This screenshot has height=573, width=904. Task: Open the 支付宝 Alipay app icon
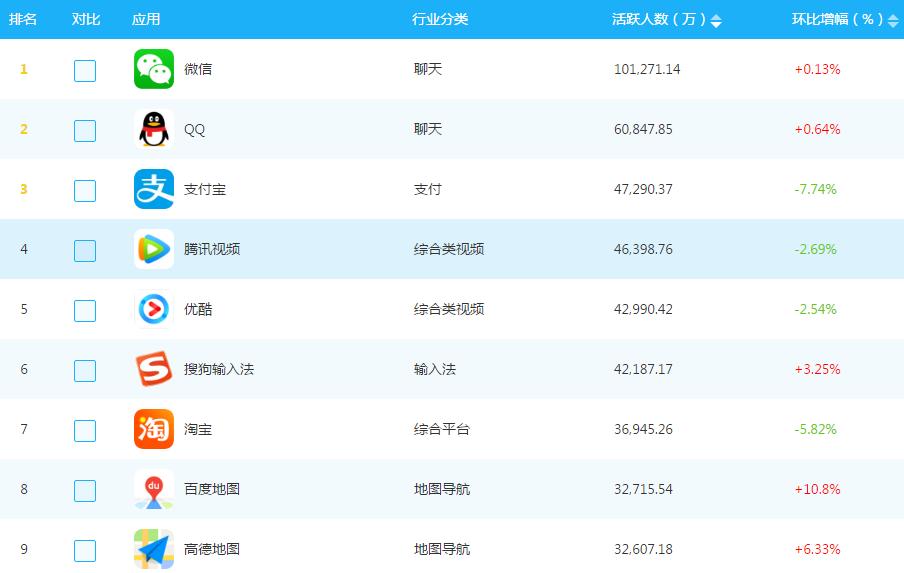(154, 189)
